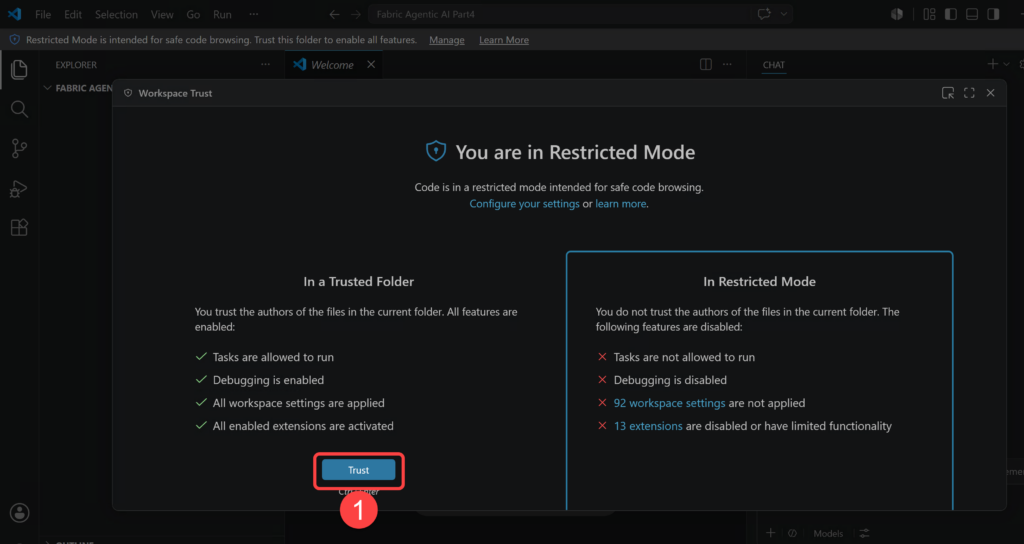Open the File menu

click(43, 14)
